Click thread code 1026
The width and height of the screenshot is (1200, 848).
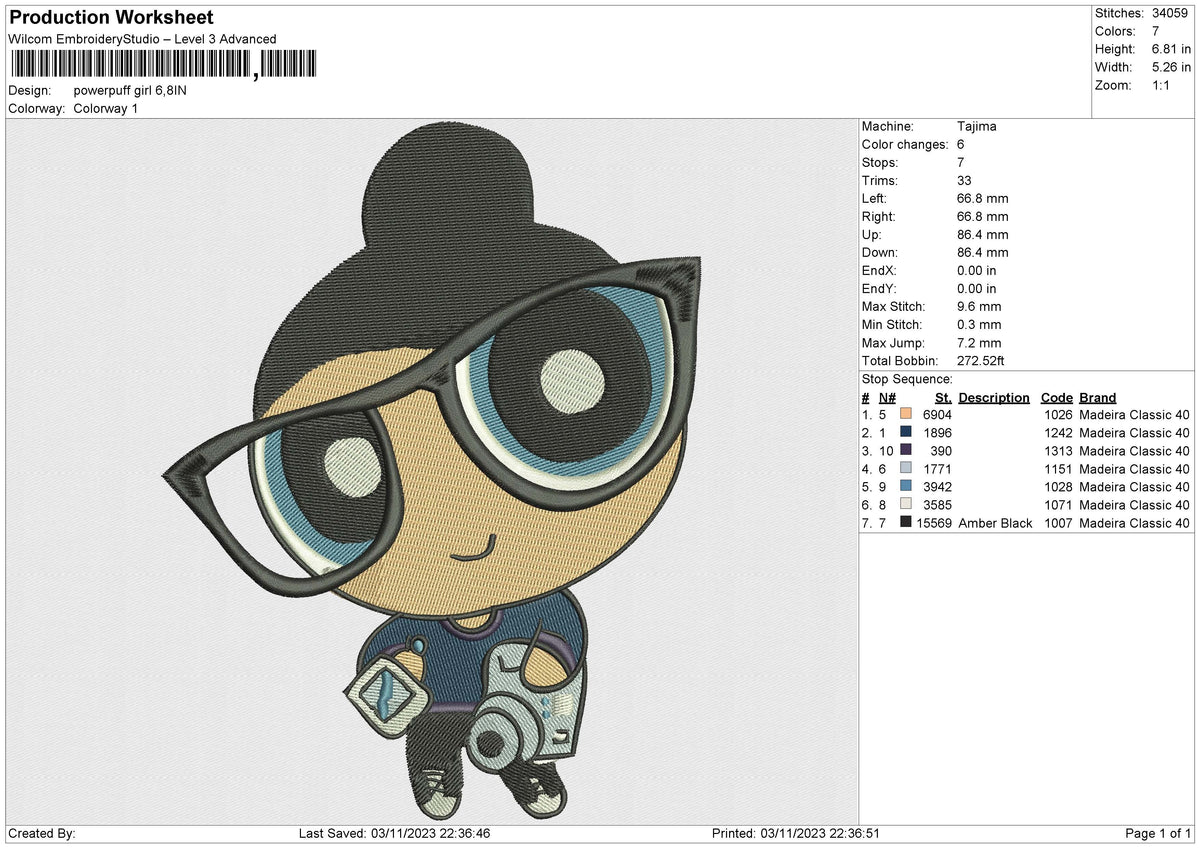point(1057,415)
